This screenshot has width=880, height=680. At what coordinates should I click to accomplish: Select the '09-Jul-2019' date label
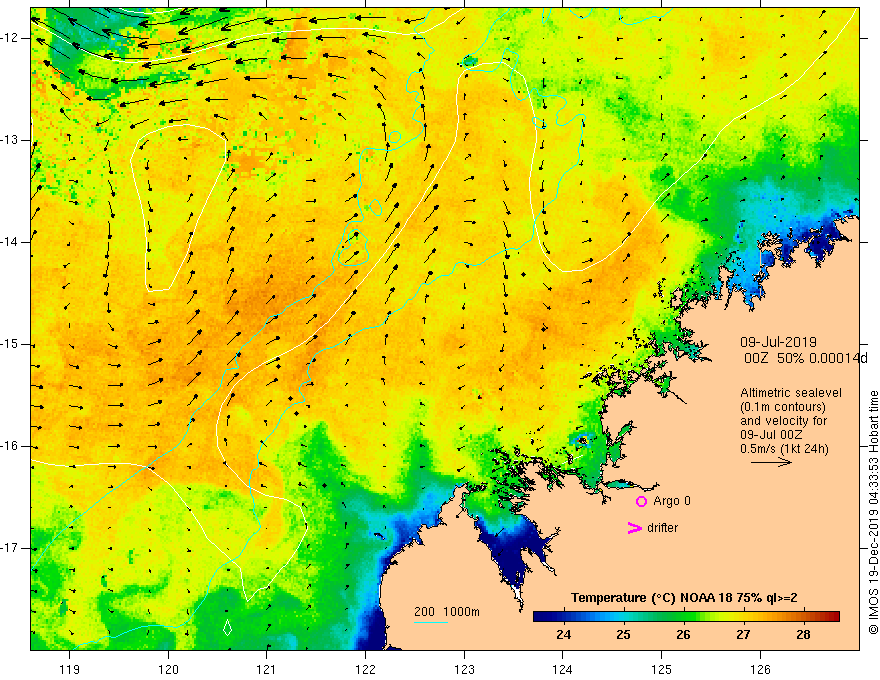click(x=778, y=342)
